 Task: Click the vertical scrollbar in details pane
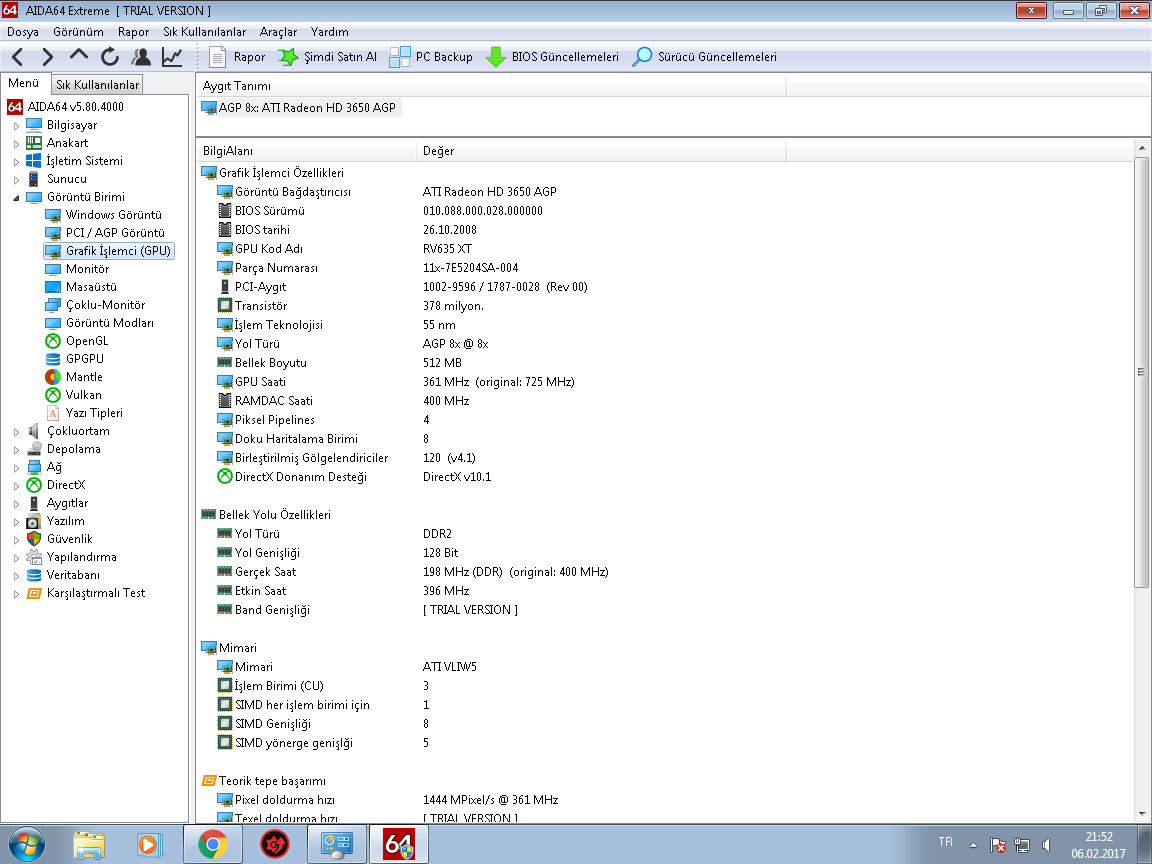1141,372
